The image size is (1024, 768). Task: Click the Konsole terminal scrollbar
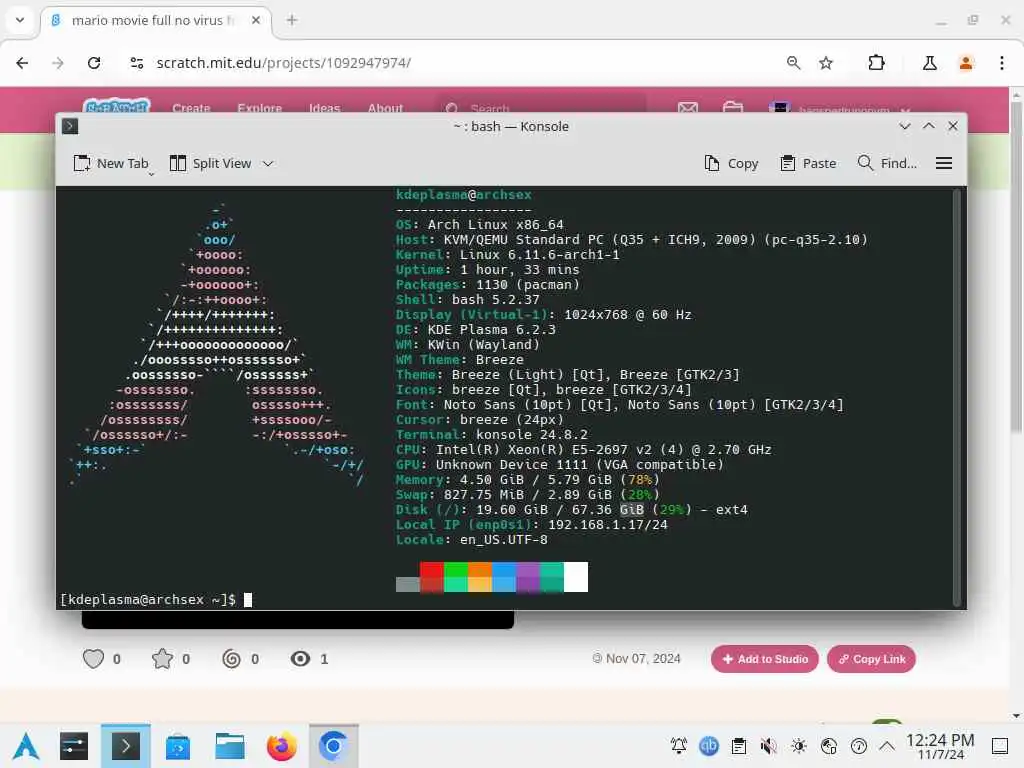click(957, 397)
